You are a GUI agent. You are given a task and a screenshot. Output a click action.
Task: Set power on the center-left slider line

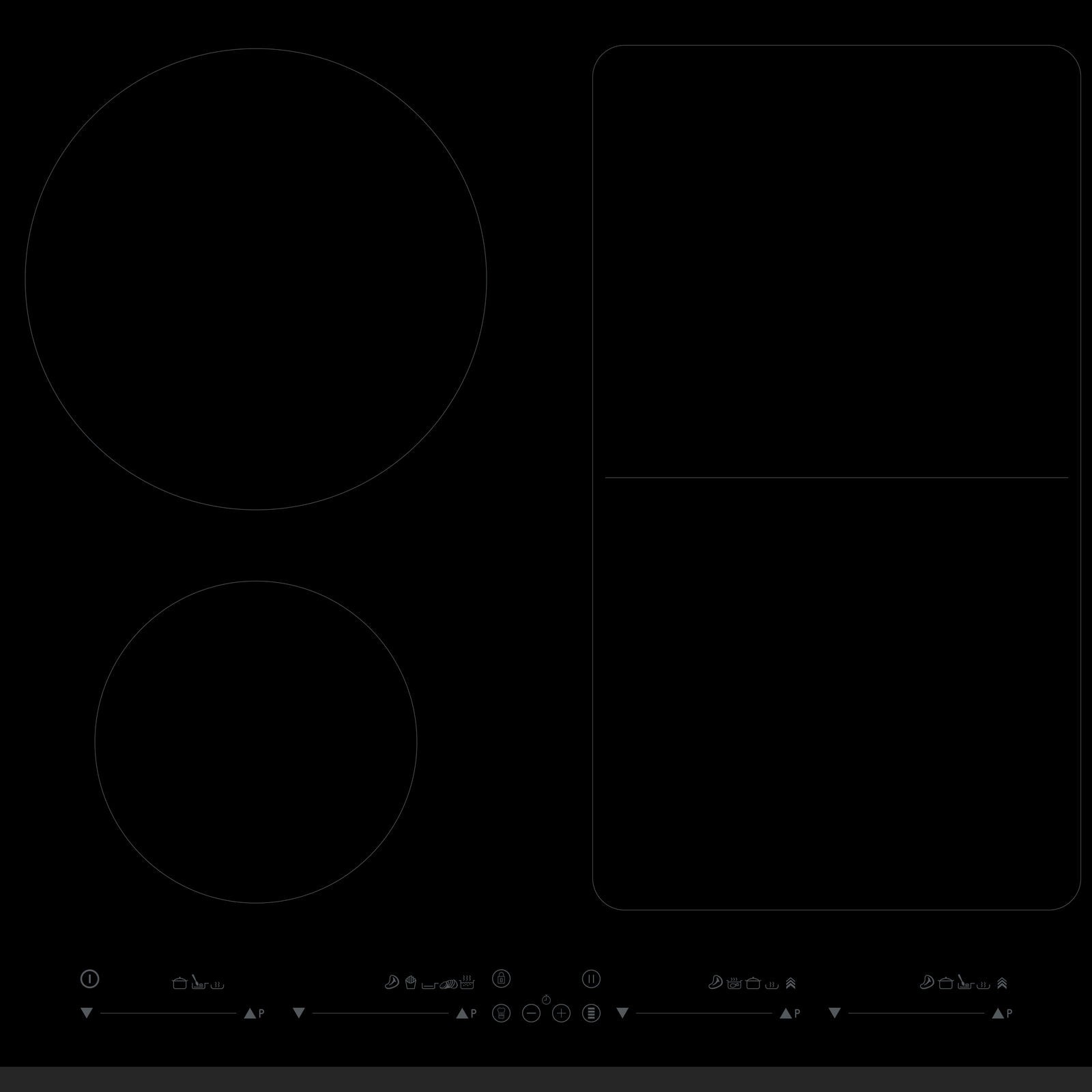tap(380, 1014)
